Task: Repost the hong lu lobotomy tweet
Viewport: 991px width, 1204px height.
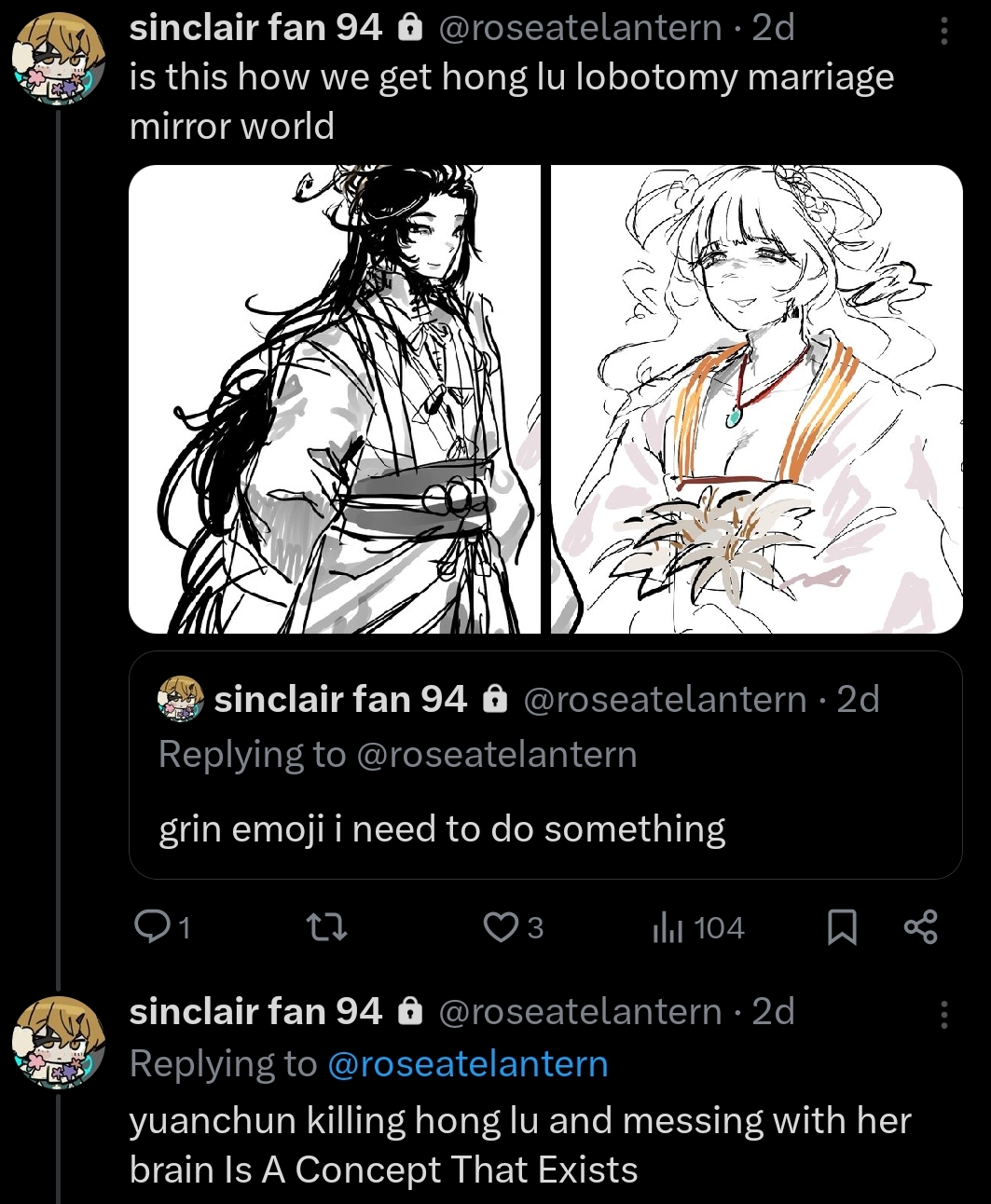Action: pos(327,926)
